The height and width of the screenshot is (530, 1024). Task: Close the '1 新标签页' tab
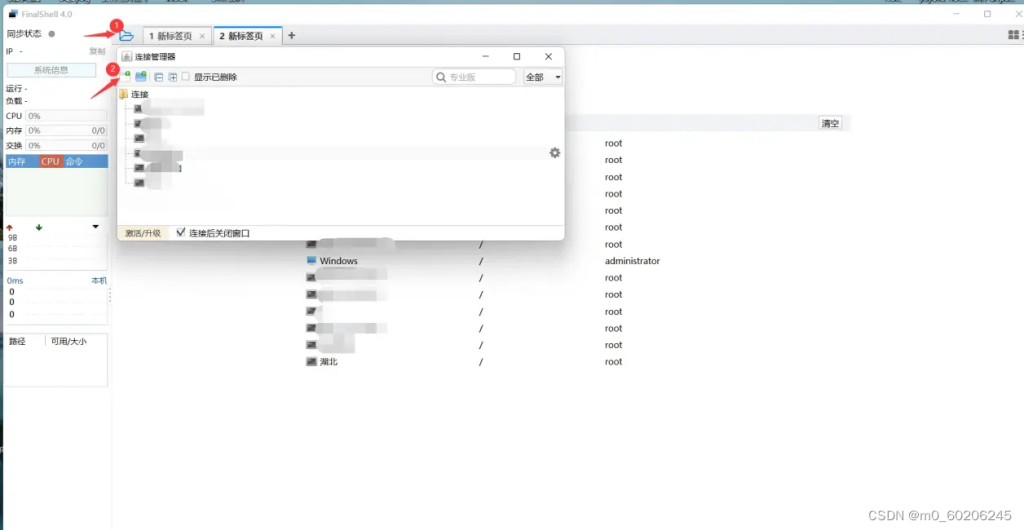pos(202,36)
